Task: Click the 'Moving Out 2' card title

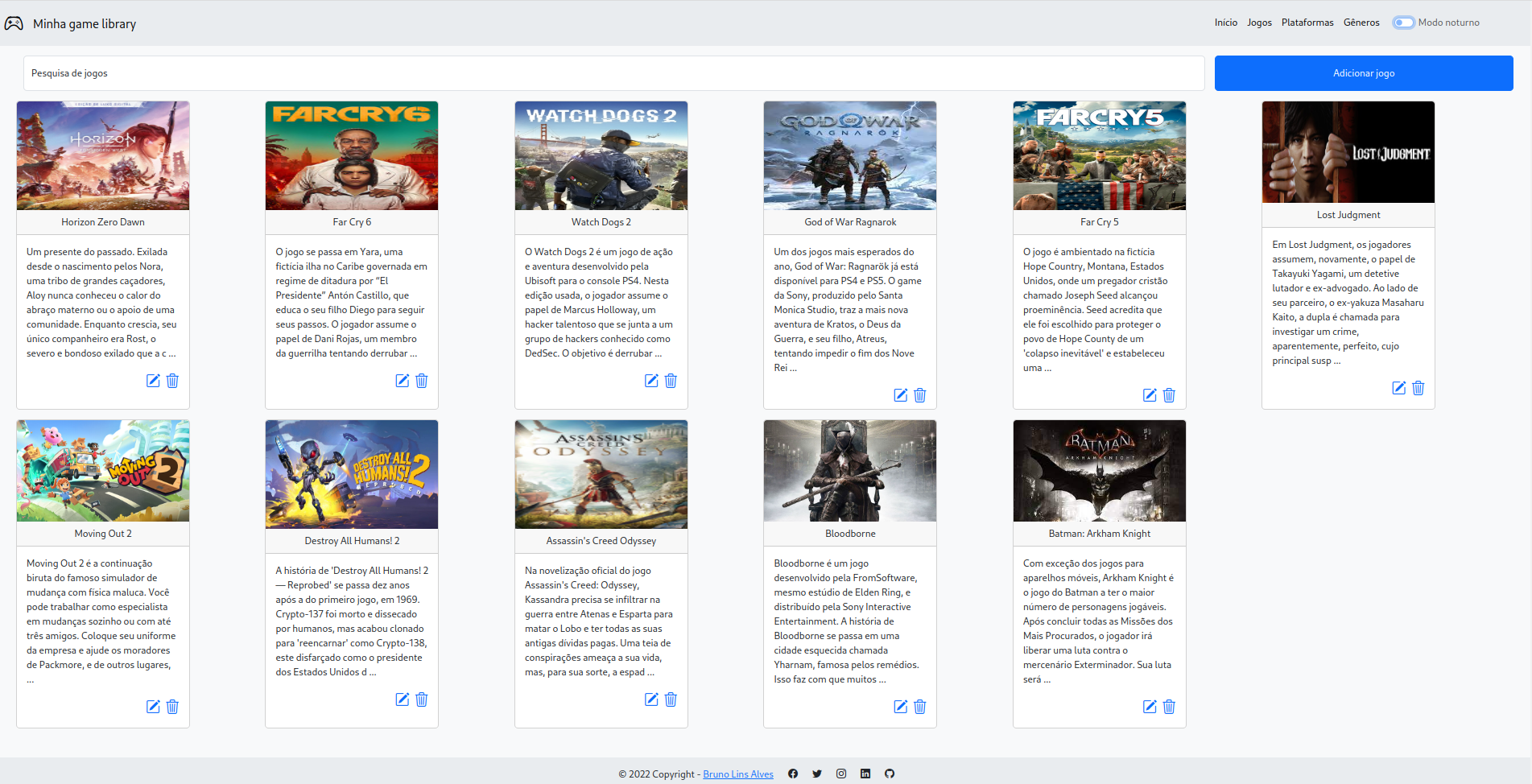Action: click(x=103, y=534)
